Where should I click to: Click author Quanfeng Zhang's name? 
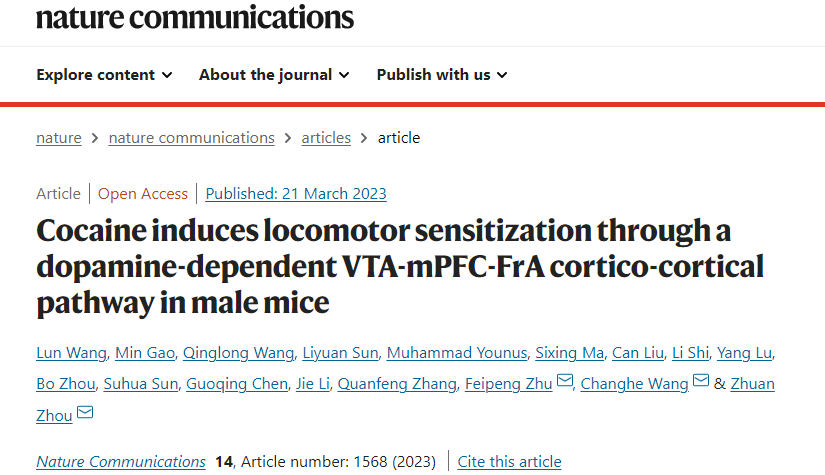(x=397, y=384)
